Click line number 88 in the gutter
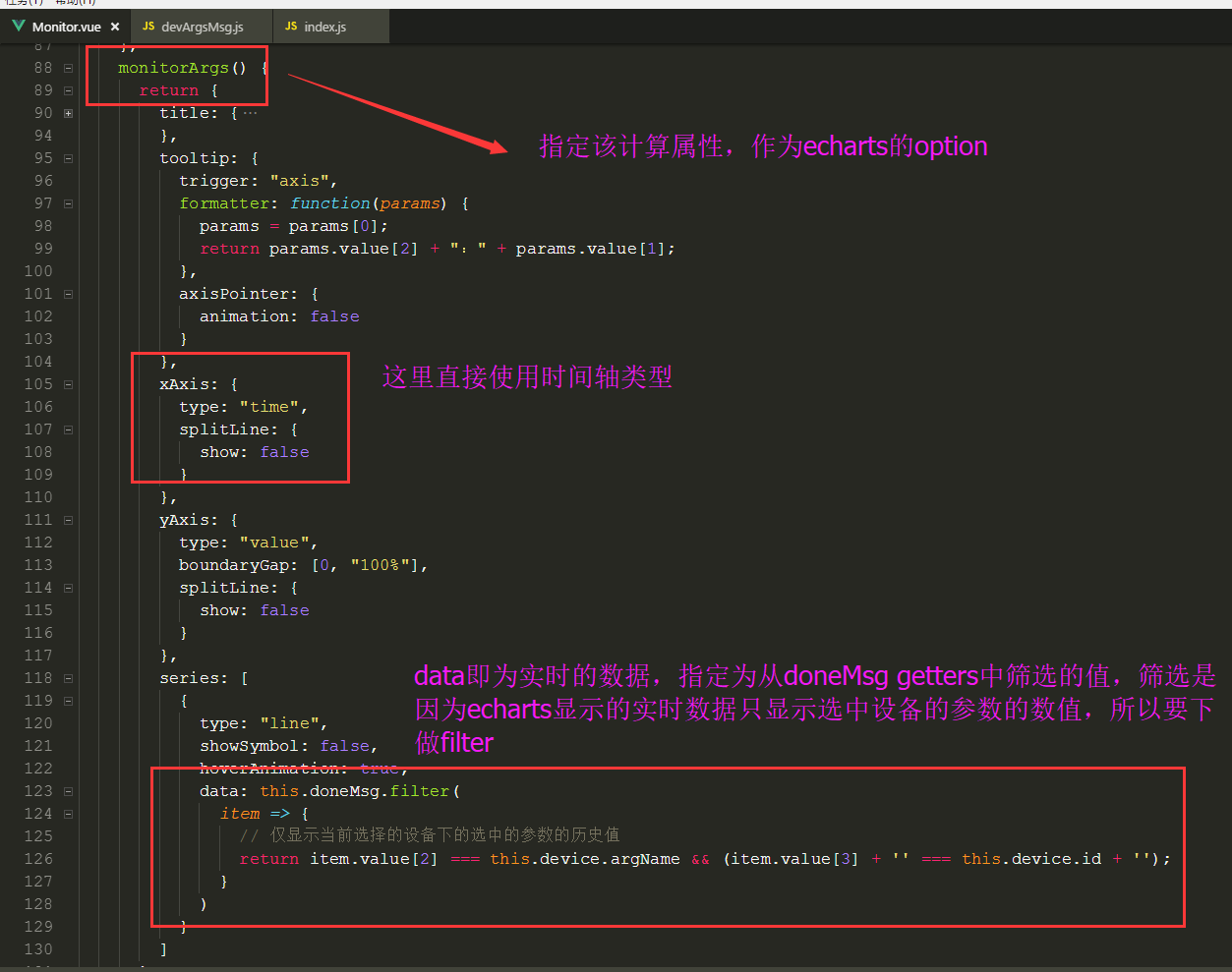This screenshot has width=1232, height=972. [x=43, y=68]
